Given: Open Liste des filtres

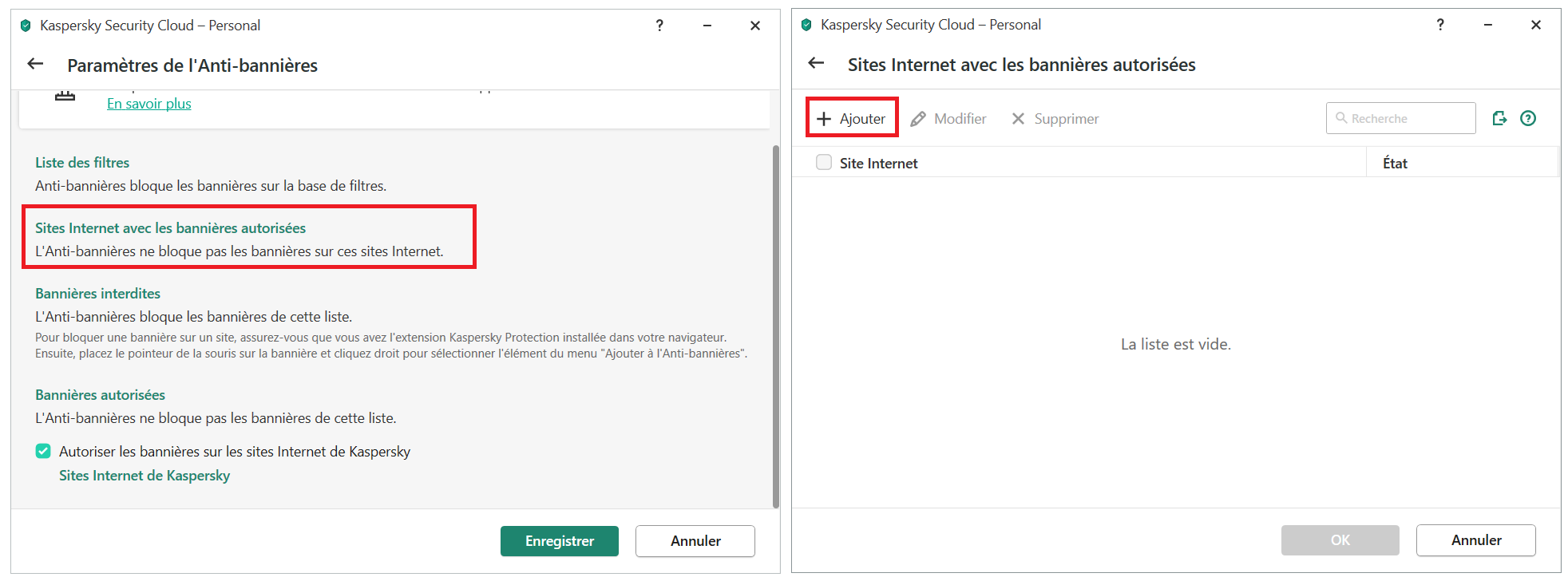Looking at the screenshot, I should click(82, 162).
